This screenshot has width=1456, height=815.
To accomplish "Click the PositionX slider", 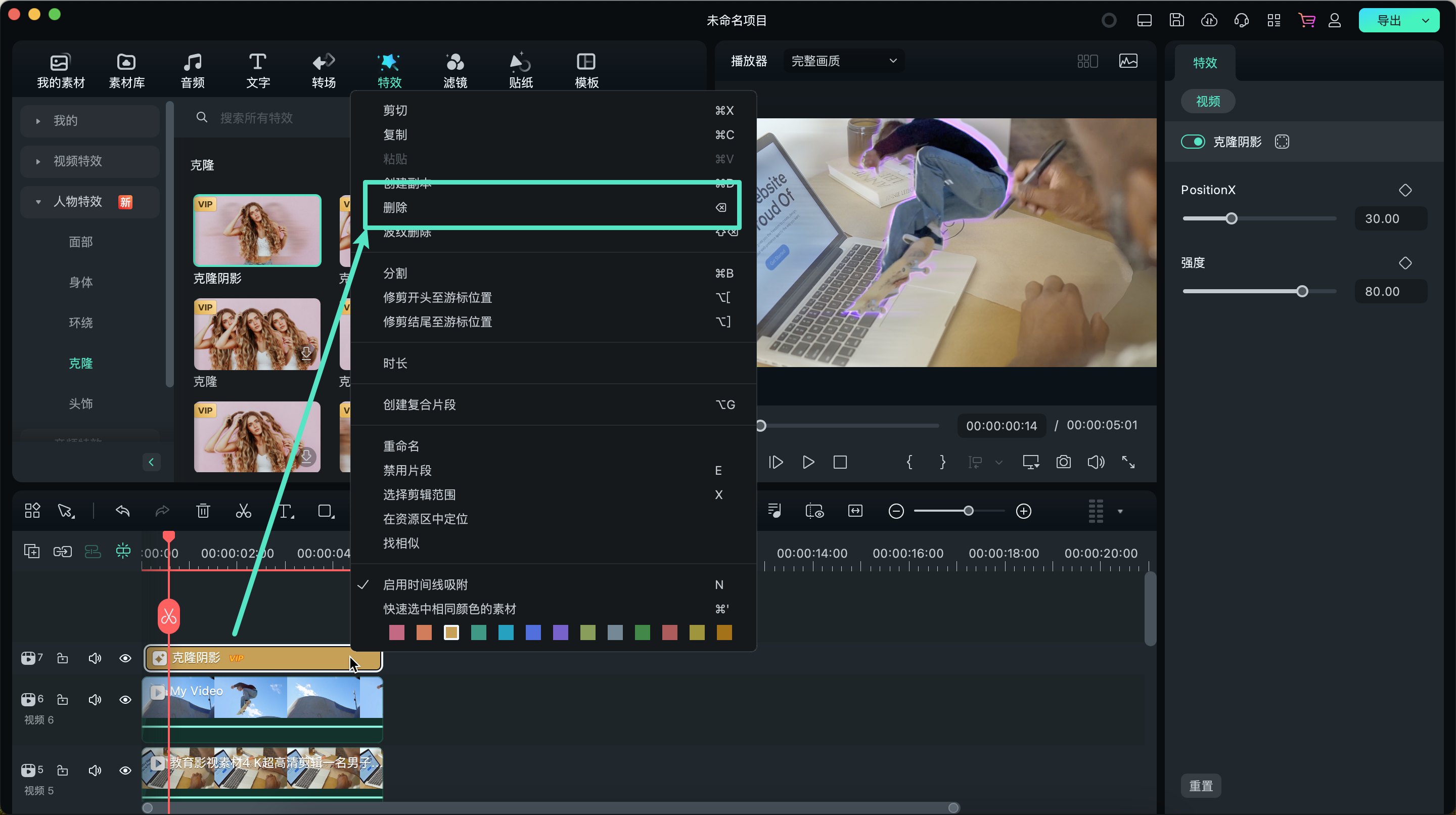I will point(1259,219).
